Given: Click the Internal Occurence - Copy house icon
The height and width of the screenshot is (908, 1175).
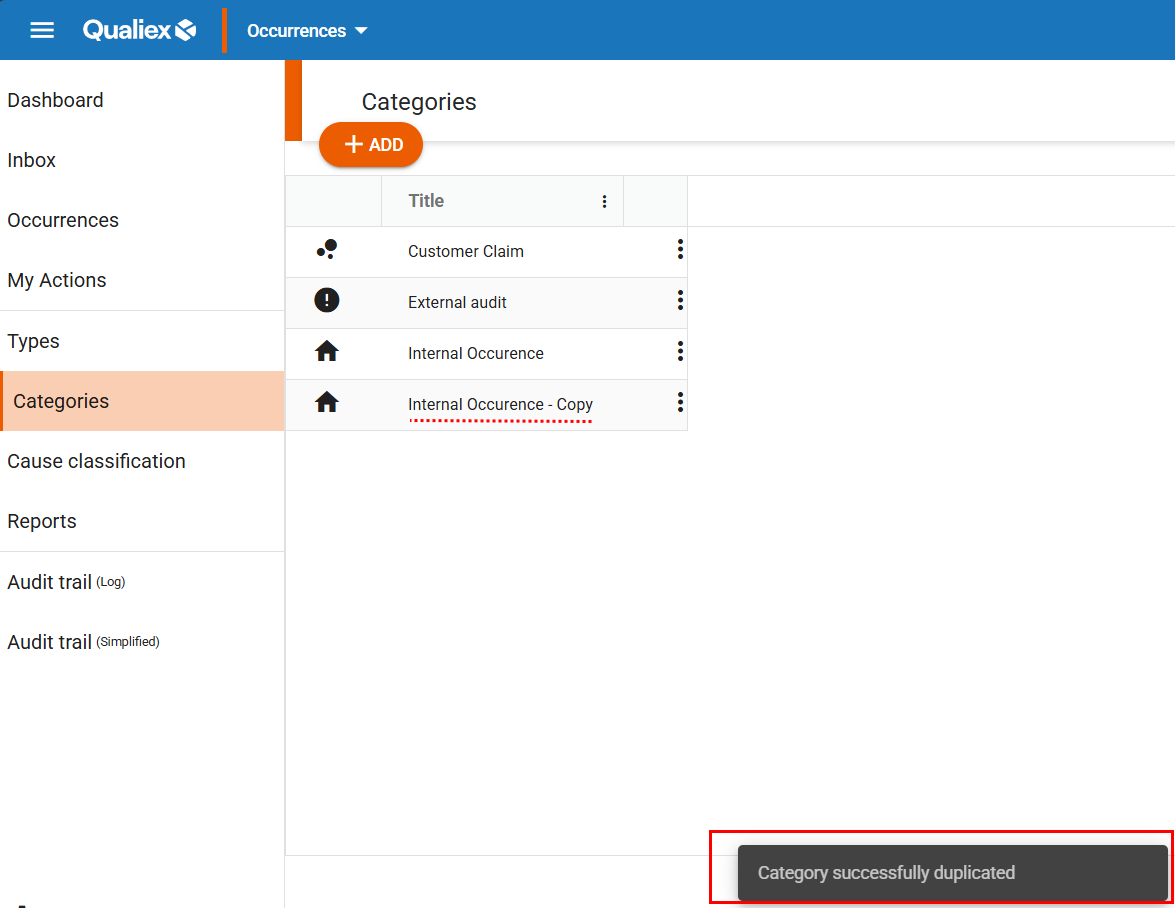Looking at the screenshot, I should (x=327, y=403).
